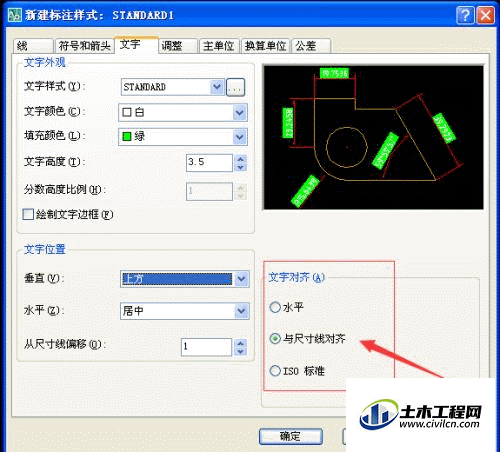The width and height of the screenshot is (500, 452).
Task: Enable the 绘制文字边框 checkbox
Action: [28, 214]
